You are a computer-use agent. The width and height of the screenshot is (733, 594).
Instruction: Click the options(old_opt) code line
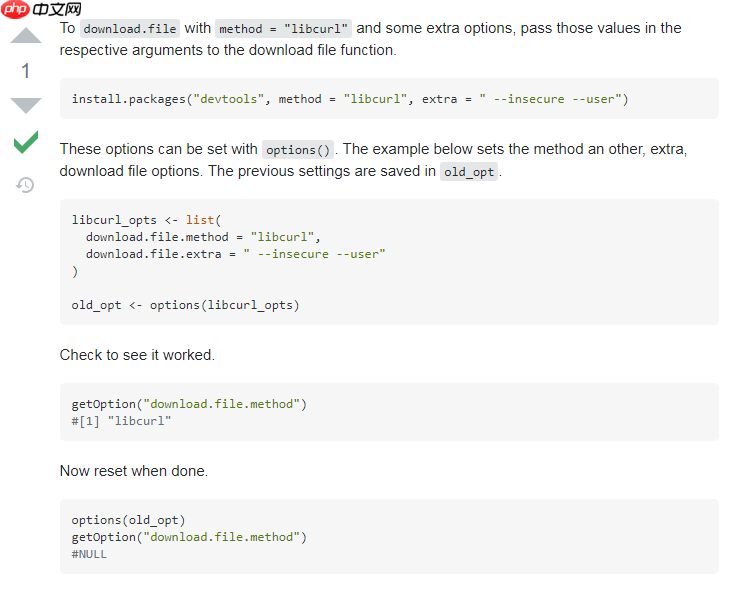(x=129, y=520)
